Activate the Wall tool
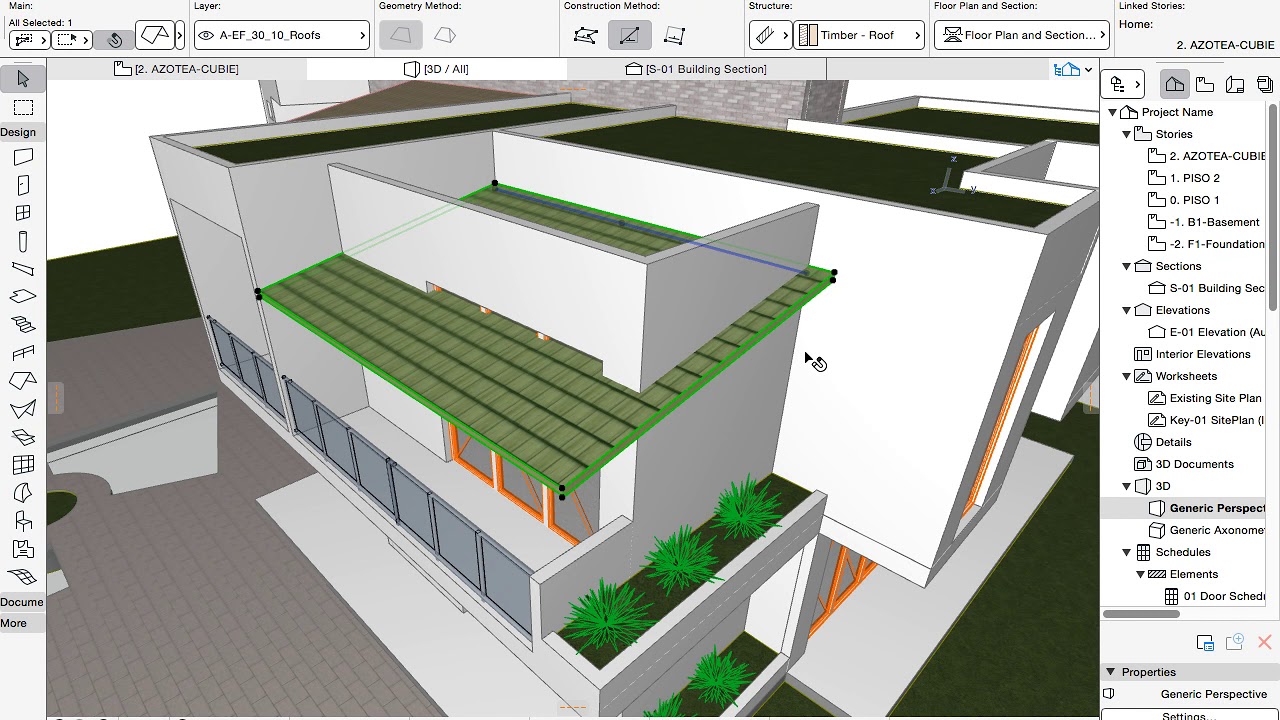 tap(23, 157)
